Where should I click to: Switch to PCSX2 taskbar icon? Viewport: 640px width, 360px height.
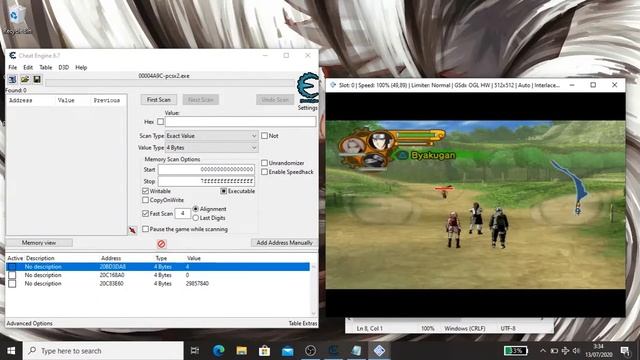point(379,351)
